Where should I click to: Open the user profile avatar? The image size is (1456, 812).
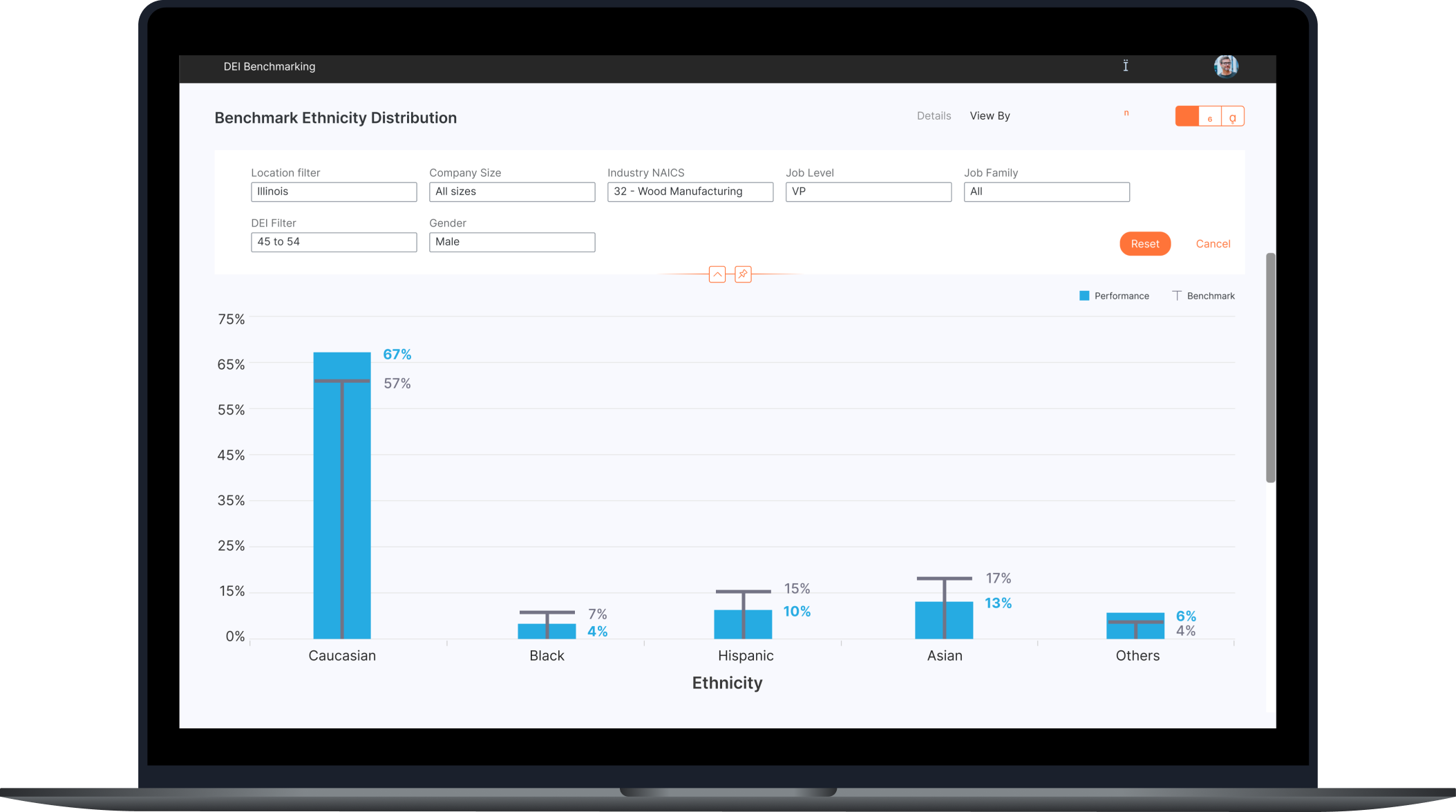1225,66
